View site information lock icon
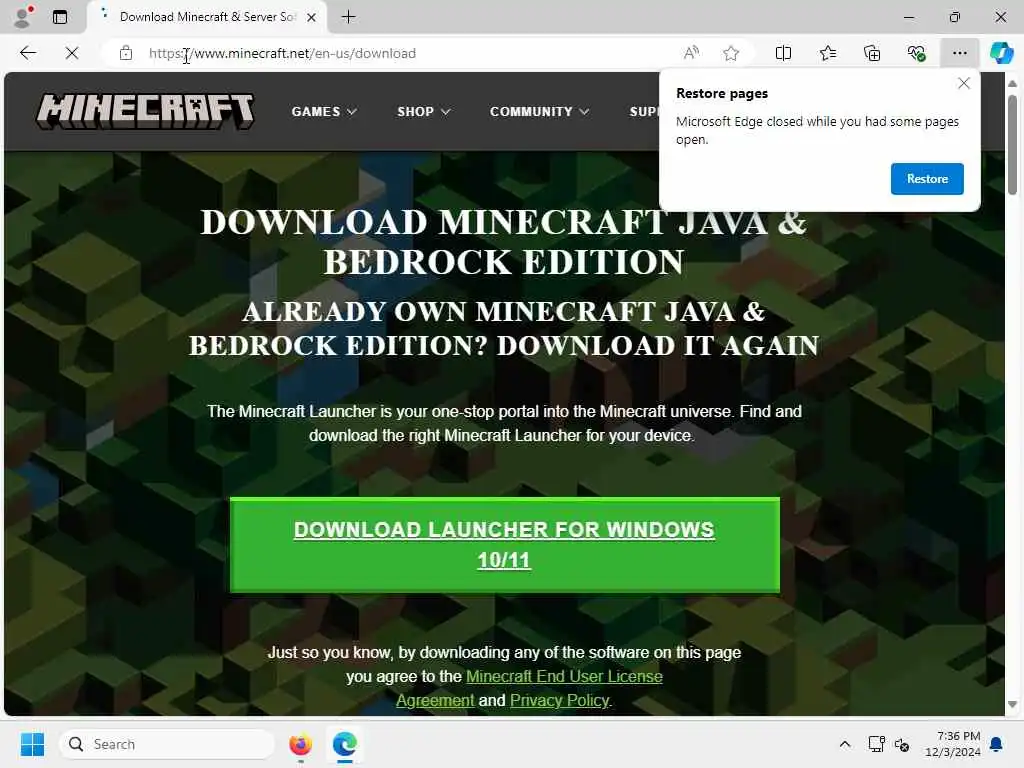1024x768 pixels. pos(126,53)
